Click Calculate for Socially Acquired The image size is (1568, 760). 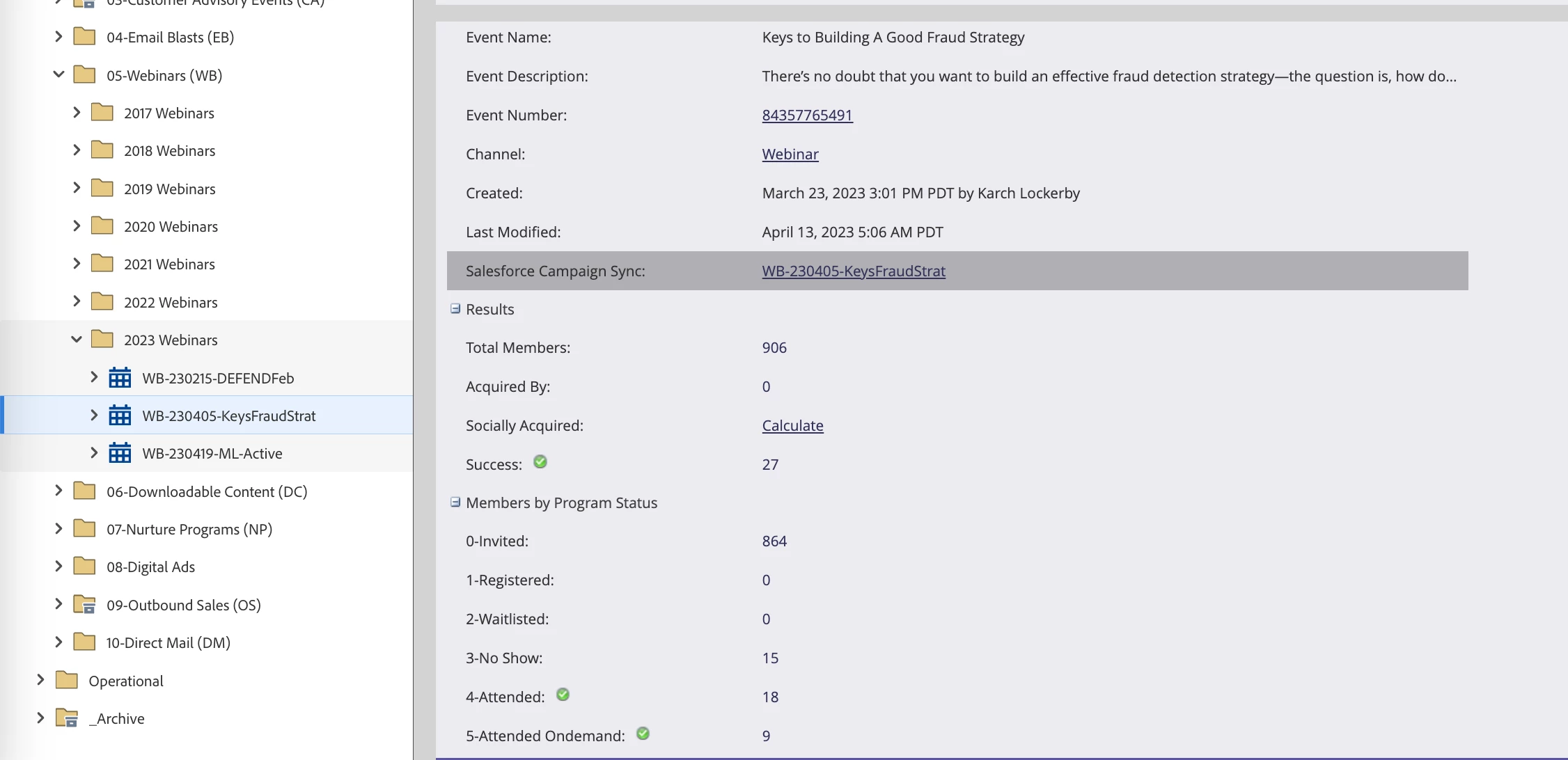(x=792, y=425)
